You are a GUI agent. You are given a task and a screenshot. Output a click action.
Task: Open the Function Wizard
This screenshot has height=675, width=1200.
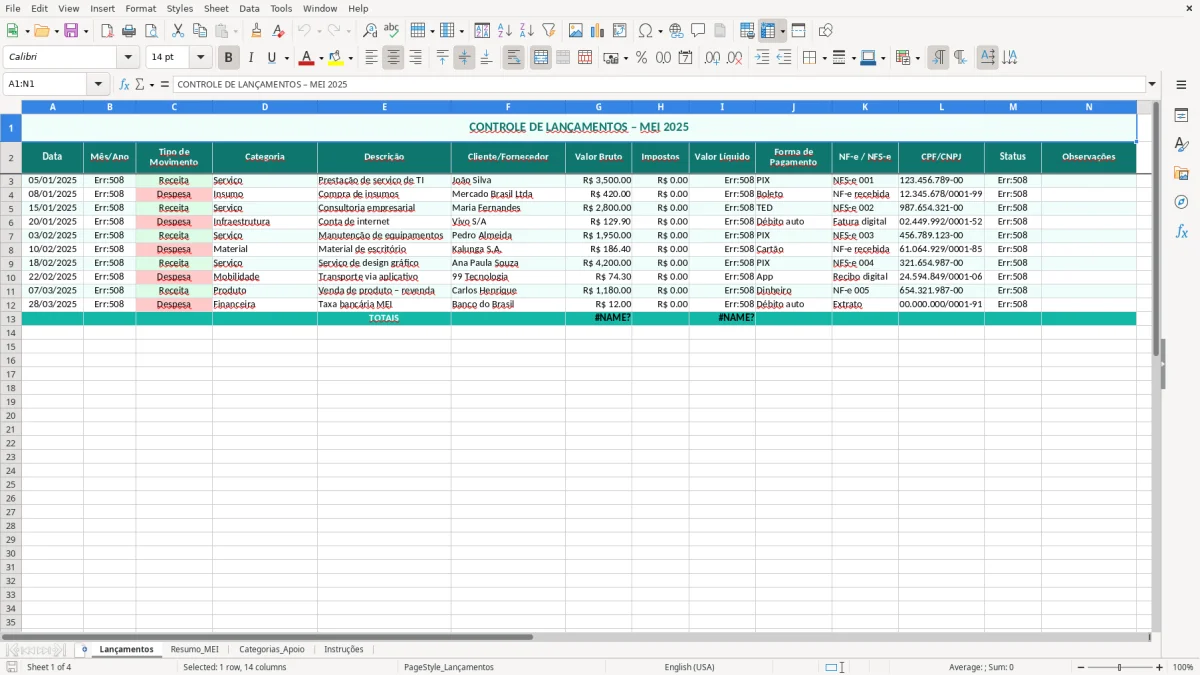point(124,84)
